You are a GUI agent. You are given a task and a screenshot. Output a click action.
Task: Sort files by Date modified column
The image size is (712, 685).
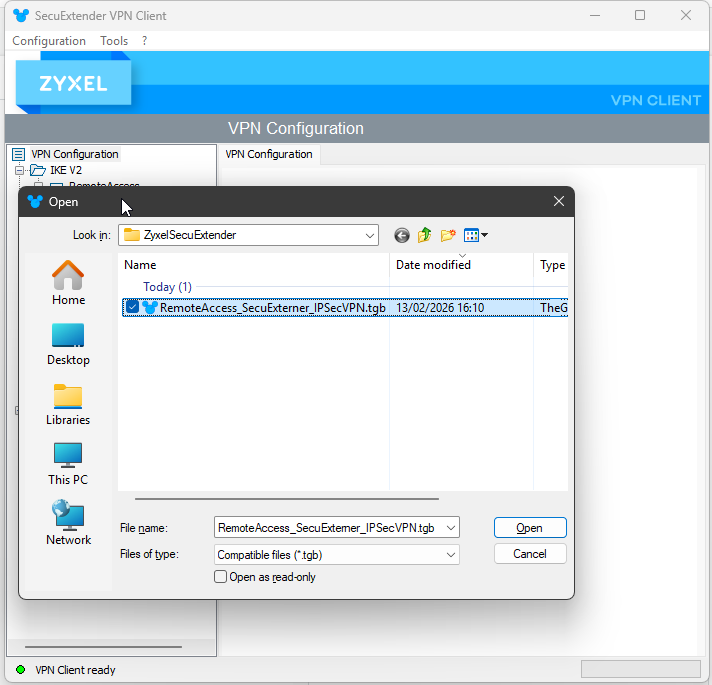tap(433, 265)
